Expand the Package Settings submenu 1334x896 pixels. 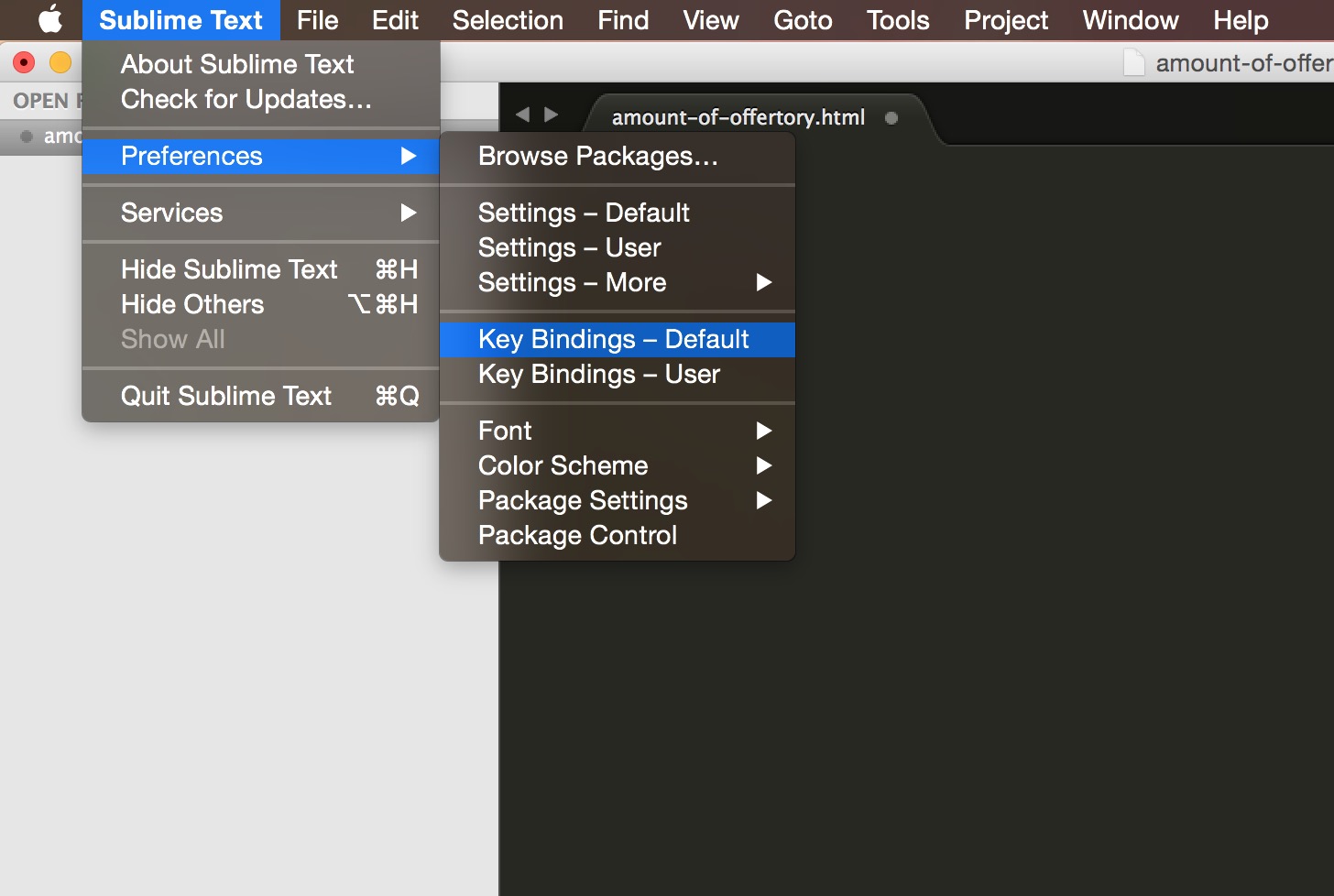click(618, 500)
